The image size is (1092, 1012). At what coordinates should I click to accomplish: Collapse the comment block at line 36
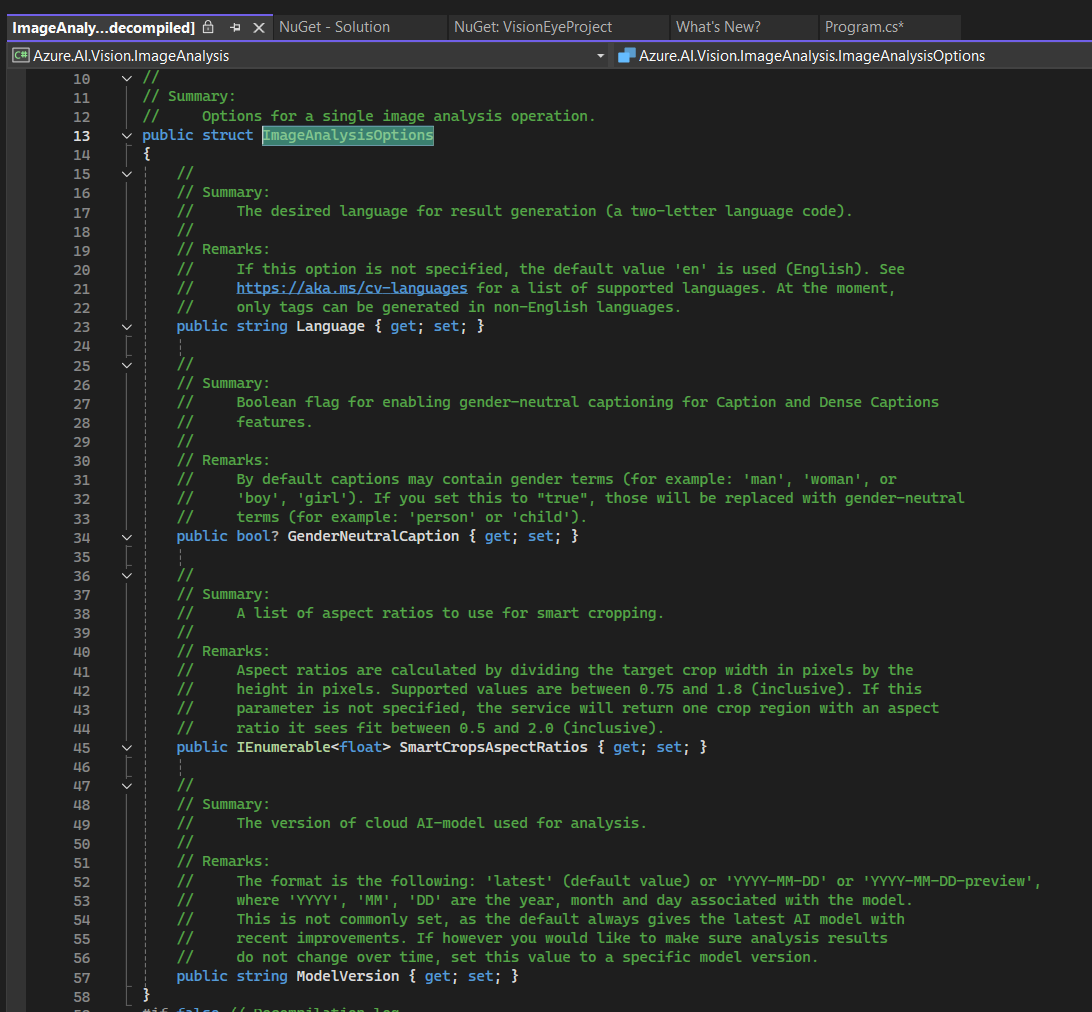127,575
